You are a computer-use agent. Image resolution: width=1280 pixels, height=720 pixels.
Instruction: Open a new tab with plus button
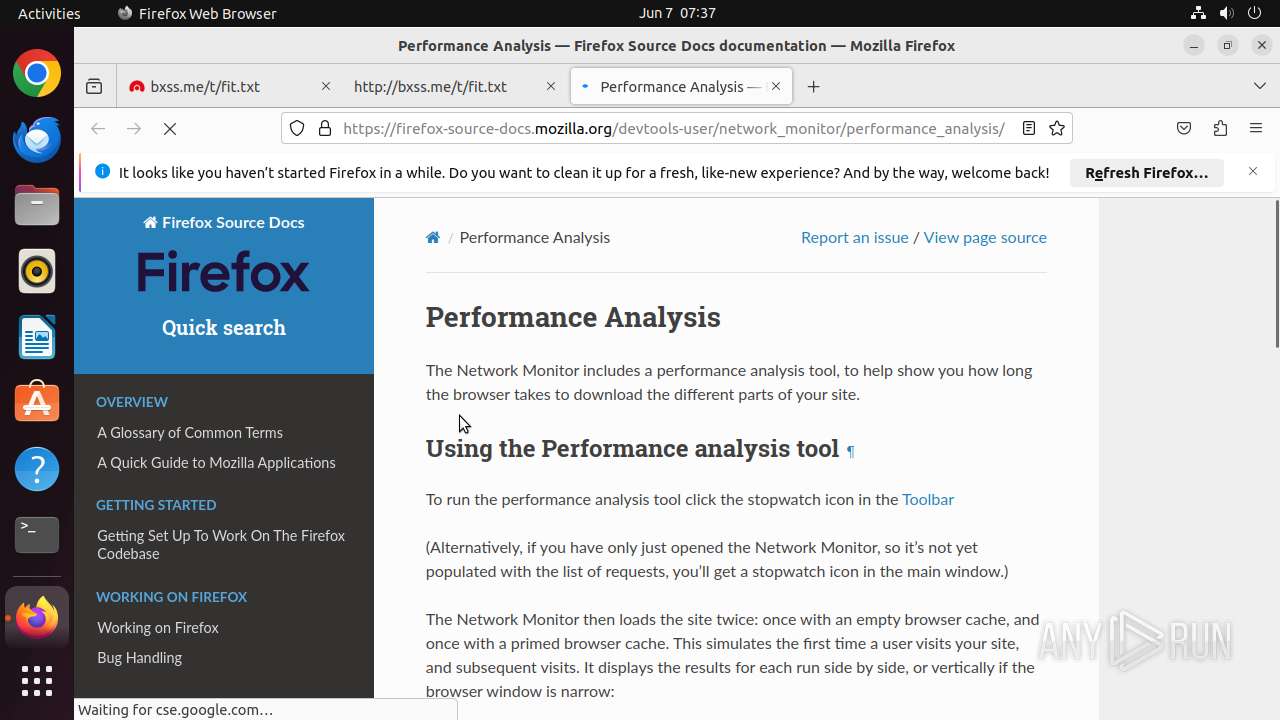pos(814,87)
